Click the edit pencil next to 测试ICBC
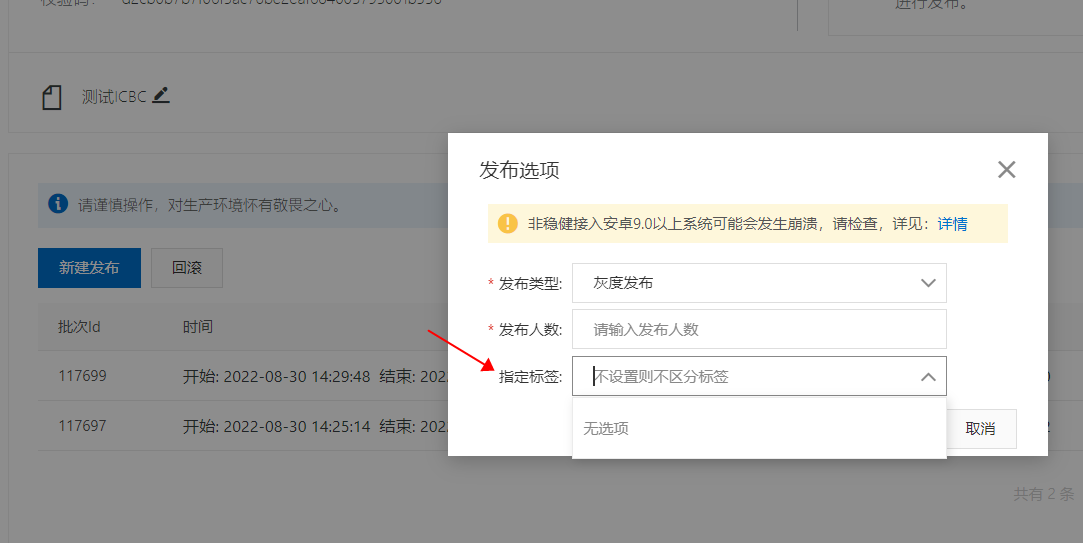The image size is (1083, 543). point(161,95)
